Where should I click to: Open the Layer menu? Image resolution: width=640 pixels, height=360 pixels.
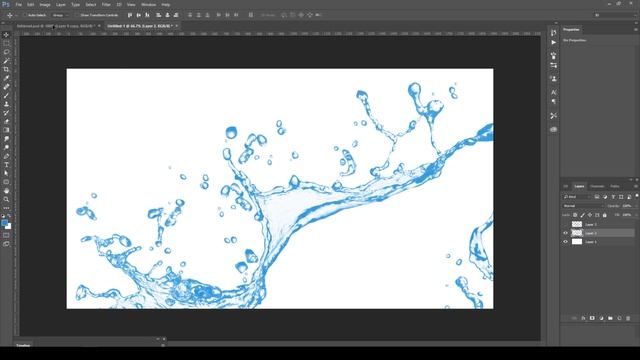[60, 4]
